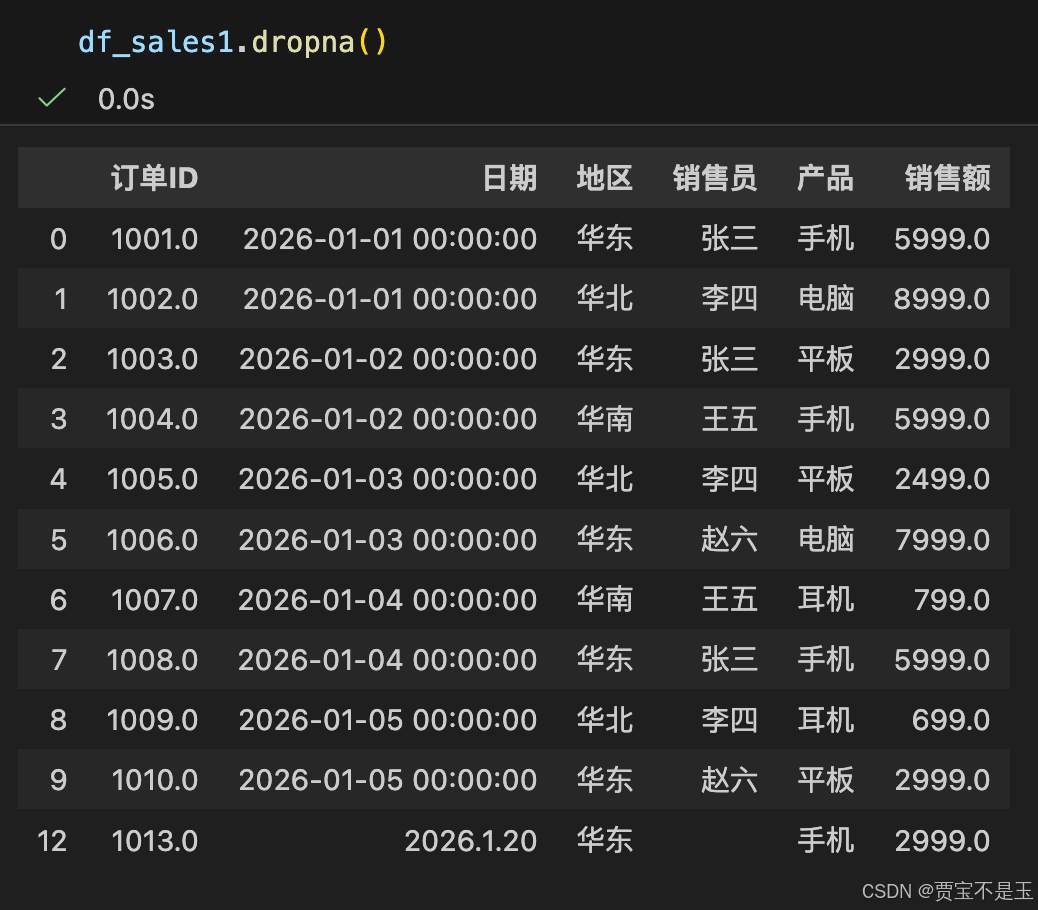Image resolution: width=1038 pixels, height=910 pixels.
Task: Click date cell in row 1001.0
Action: coord(390,239)
